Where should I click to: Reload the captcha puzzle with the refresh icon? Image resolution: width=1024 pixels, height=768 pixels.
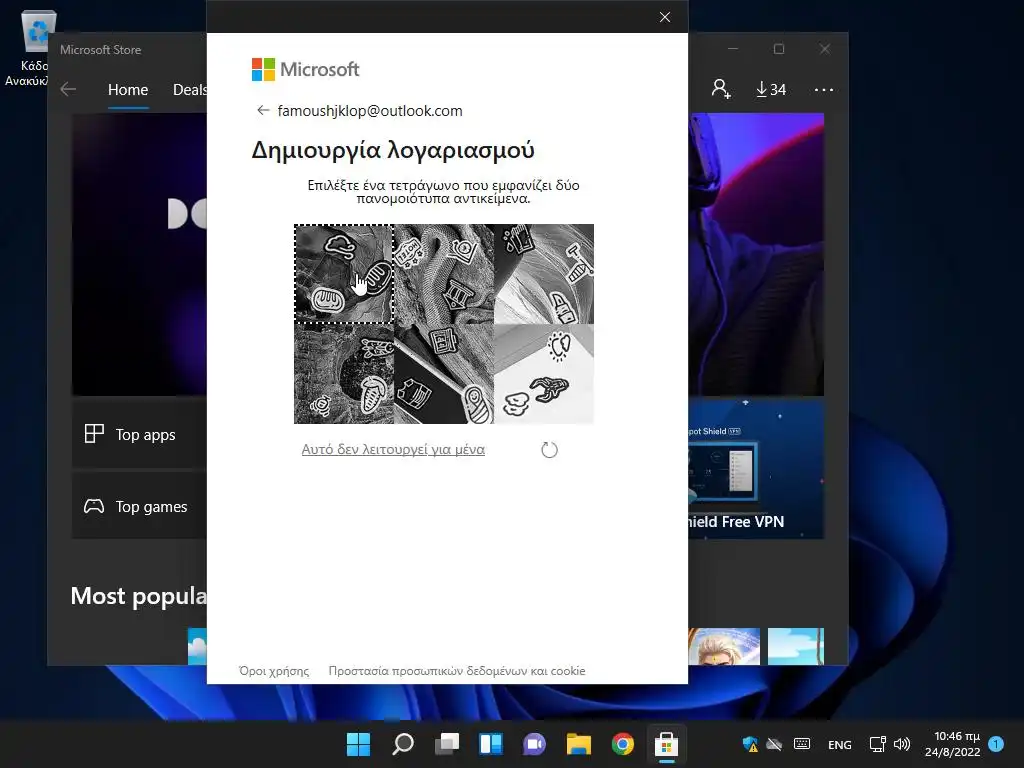549,449
